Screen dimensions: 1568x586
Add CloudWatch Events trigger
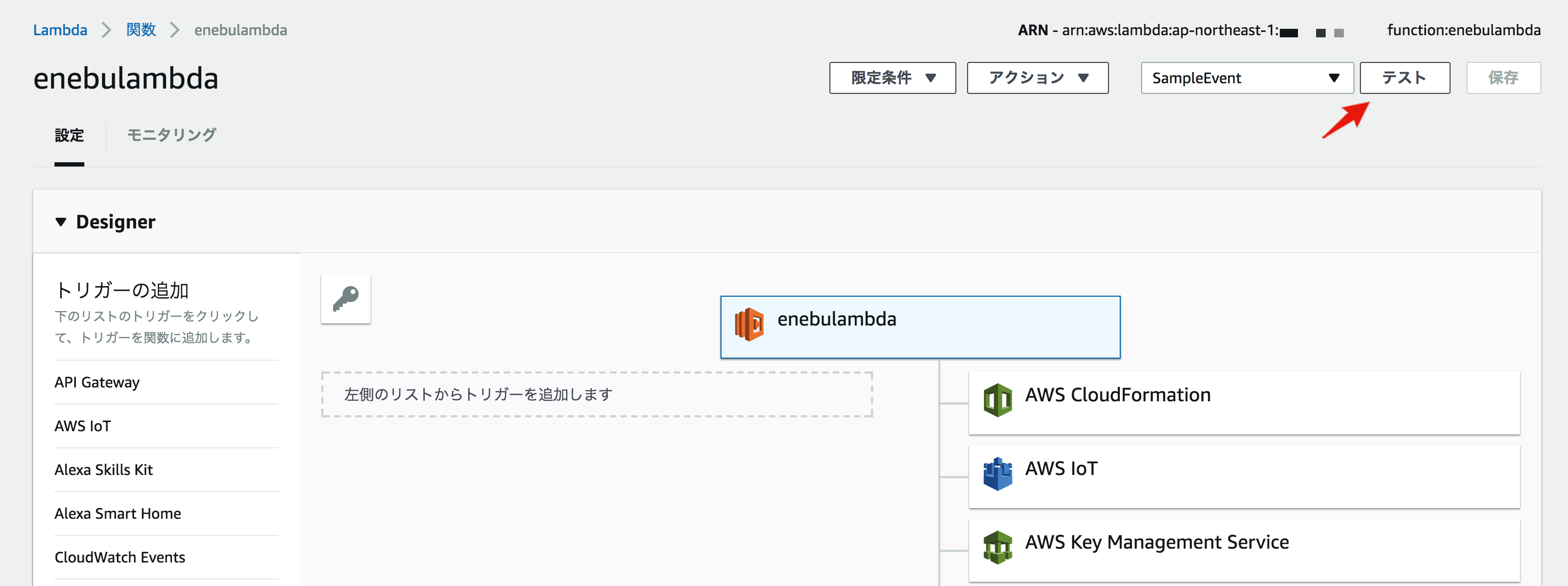point(120,557)
